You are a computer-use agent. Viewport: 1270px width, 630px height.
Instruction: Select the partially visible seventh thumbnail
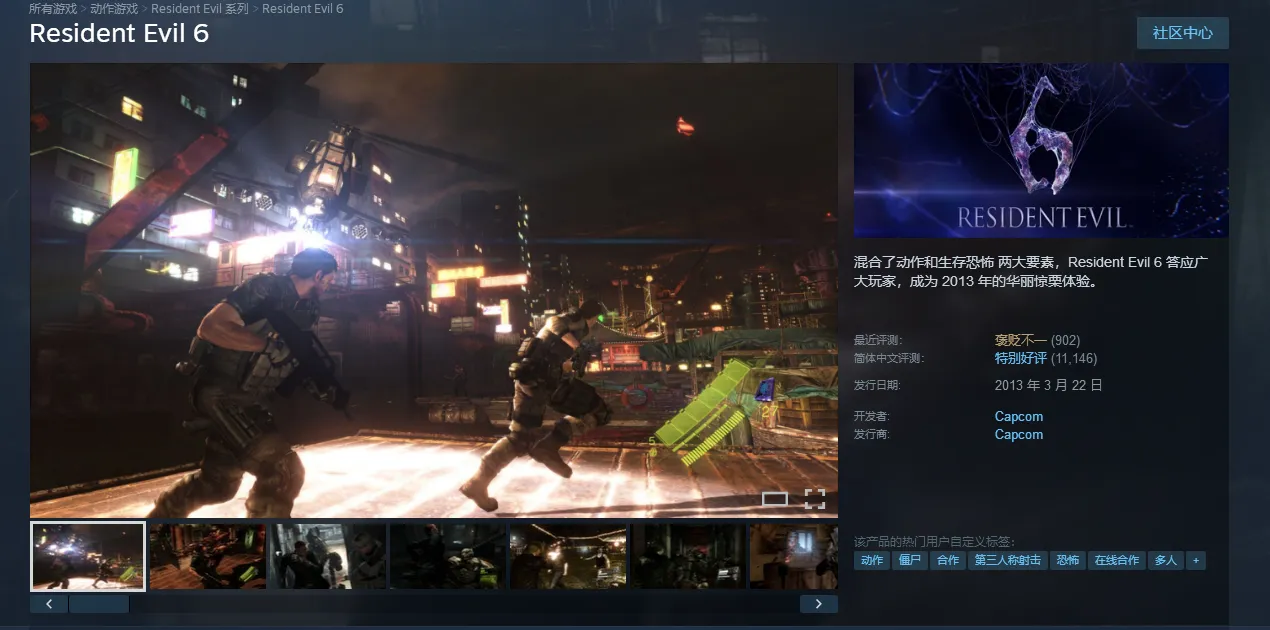794,556
